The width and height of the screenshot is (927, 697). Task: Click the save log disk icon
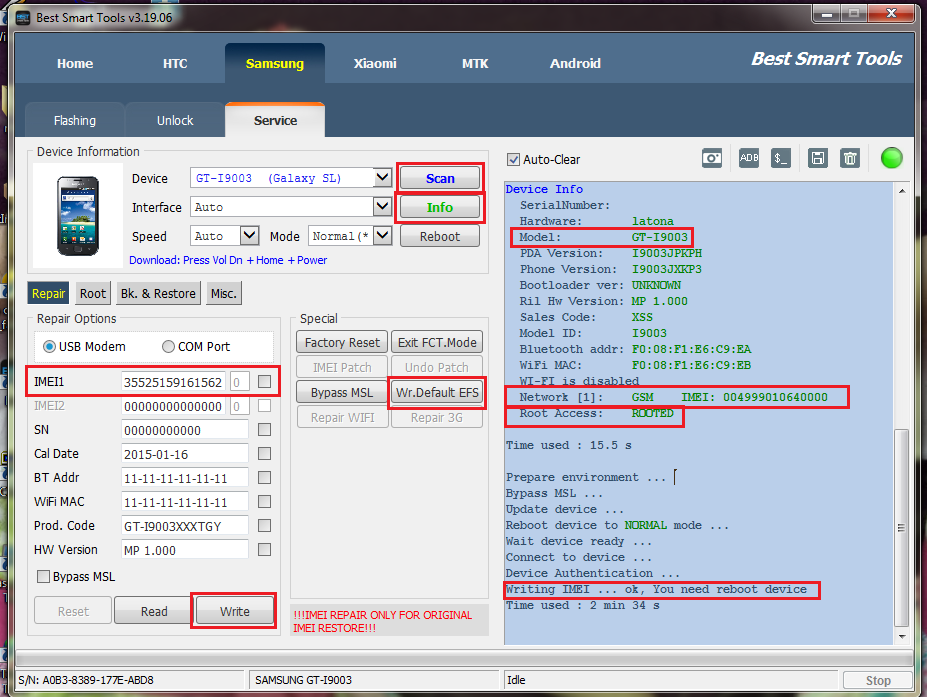click(x=818, y=158)
